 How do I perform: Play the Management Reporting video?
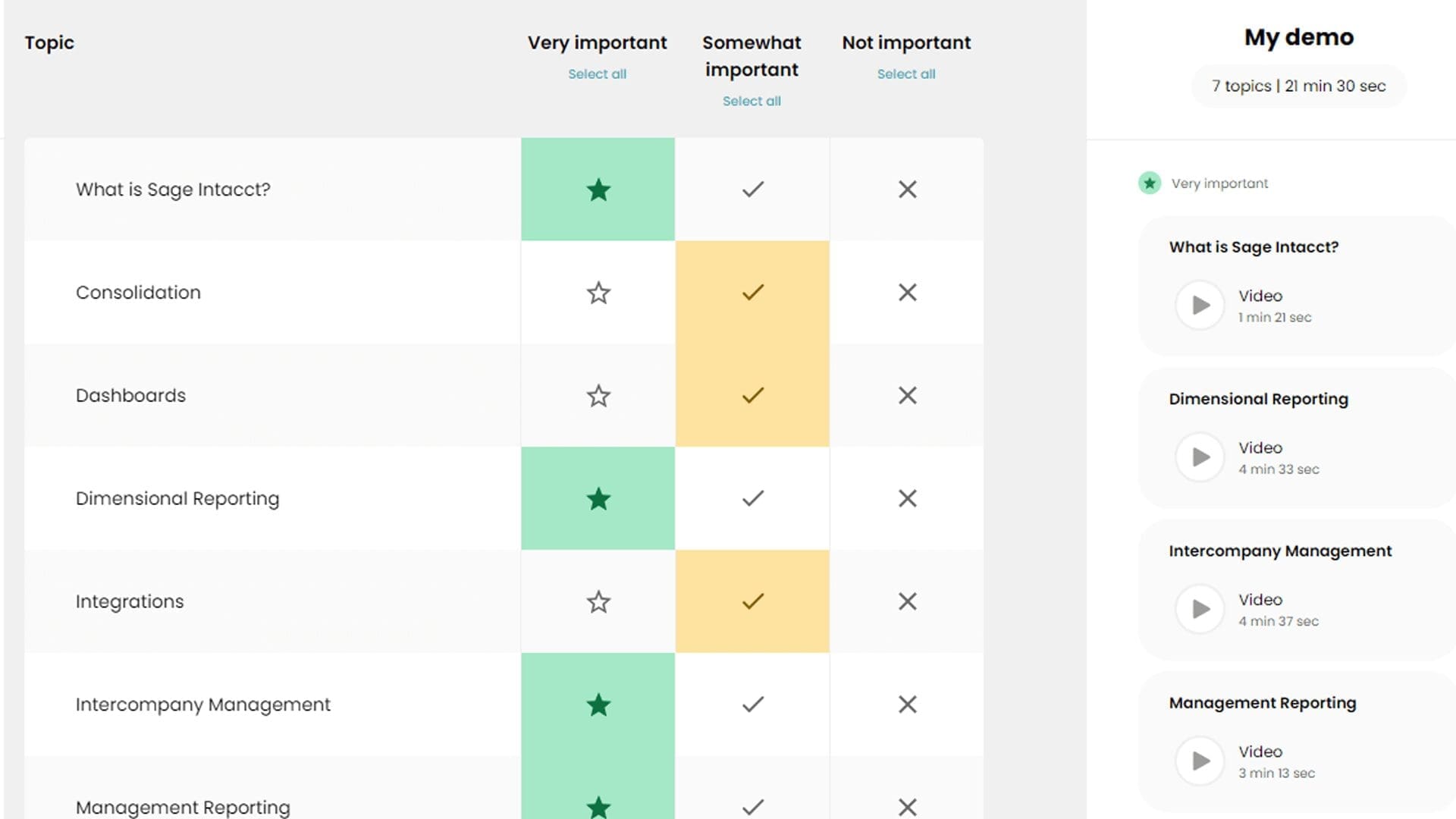coord(1200,761)
